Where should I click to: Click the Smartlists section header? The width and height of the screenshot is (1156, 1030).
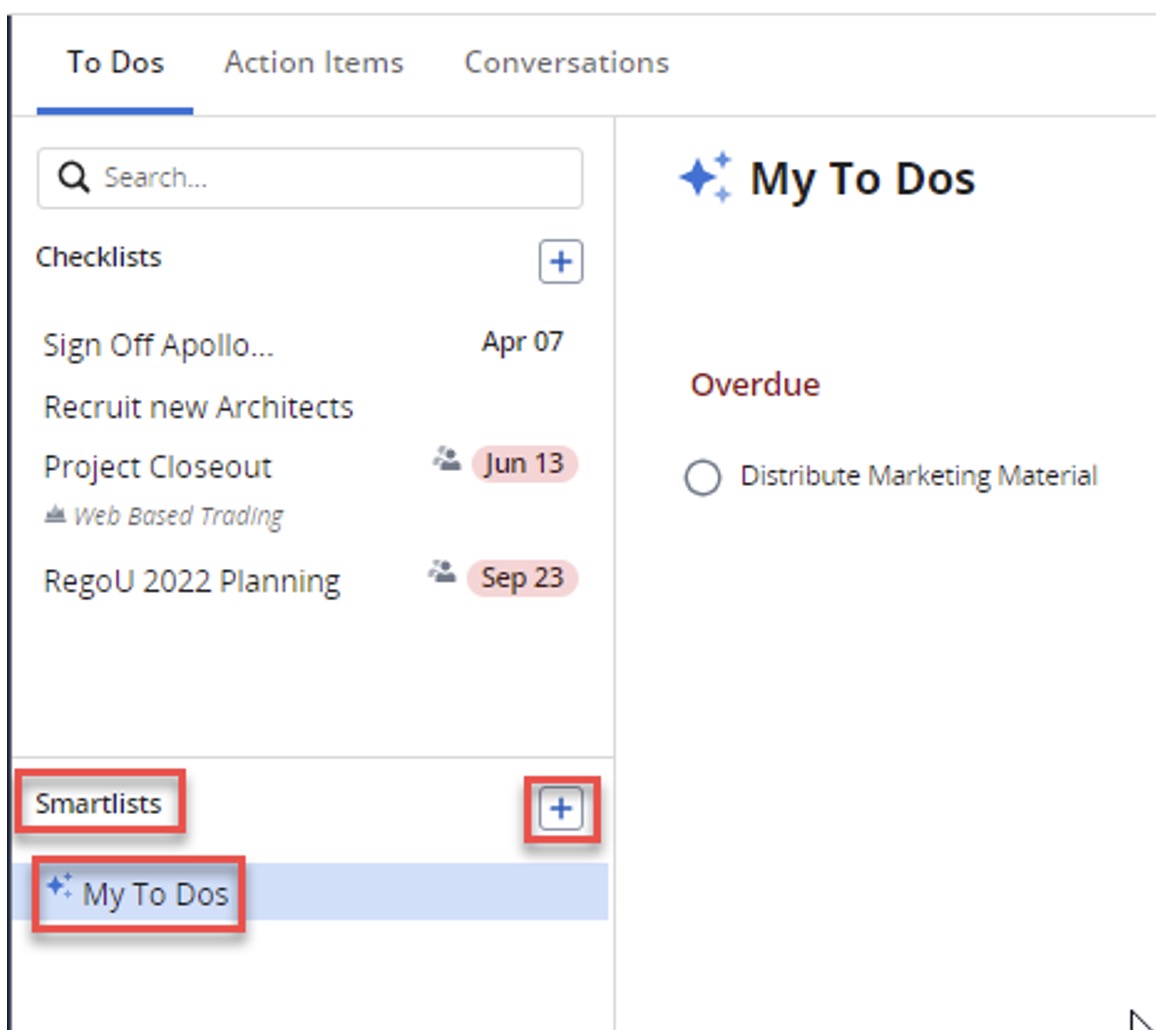pyautogui.click(x=98, y=804)
